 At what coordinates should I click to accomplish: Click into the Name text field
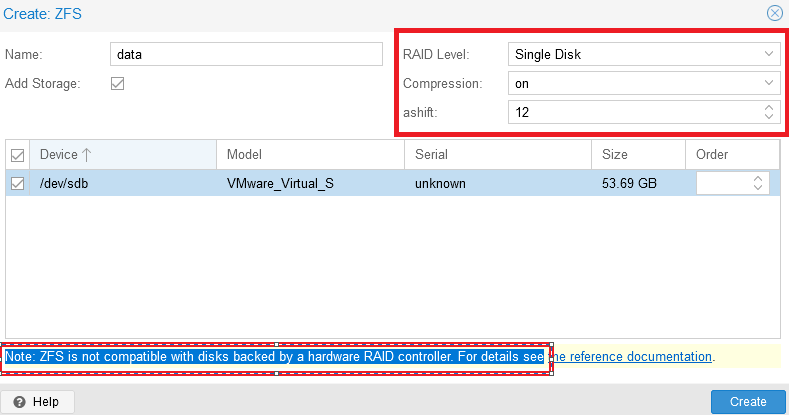click(246, 55)
